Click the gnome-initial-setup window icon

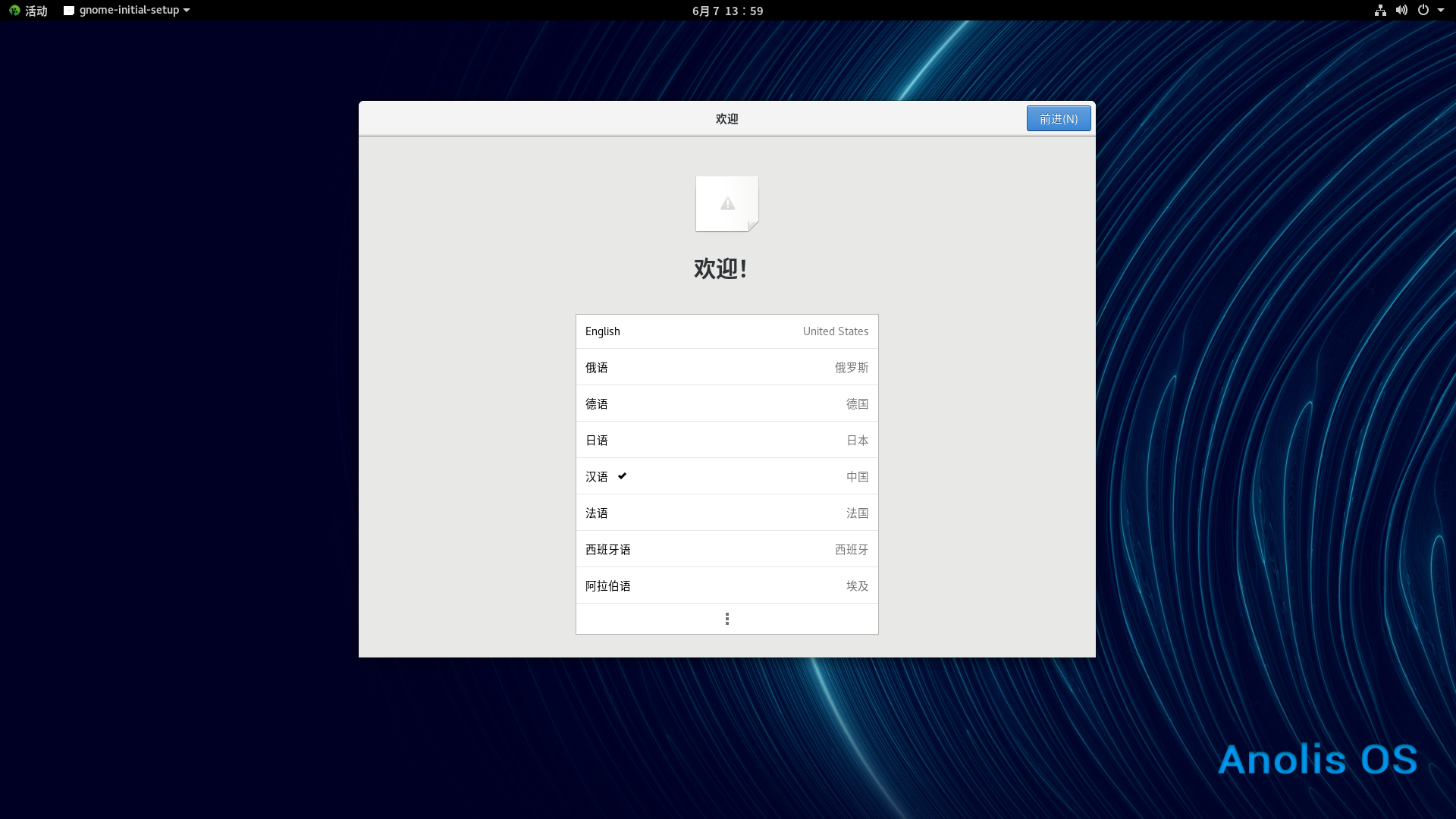69,11
